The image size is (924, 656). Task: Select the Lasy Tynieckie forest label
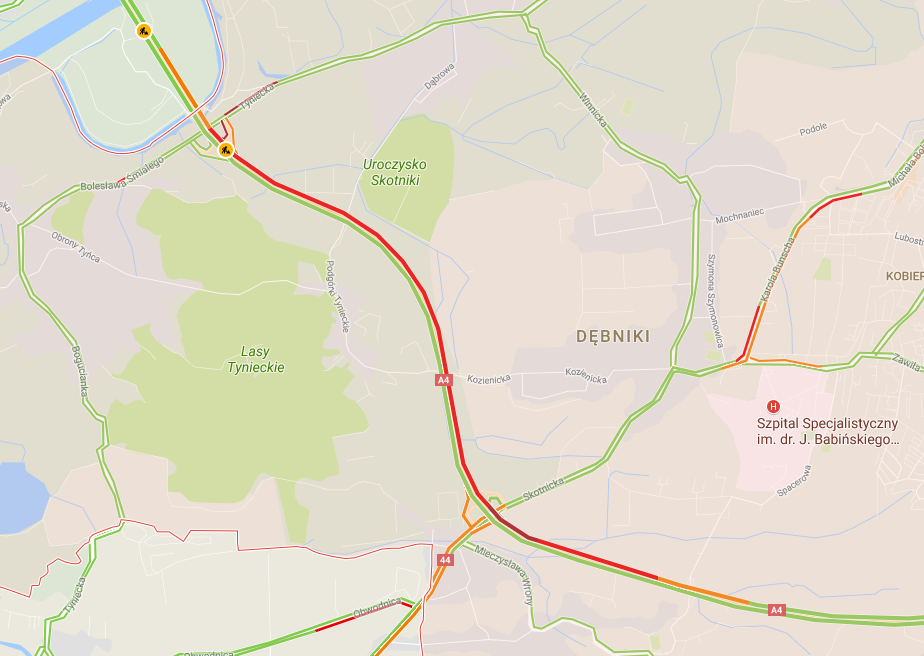tap(256, 360)
